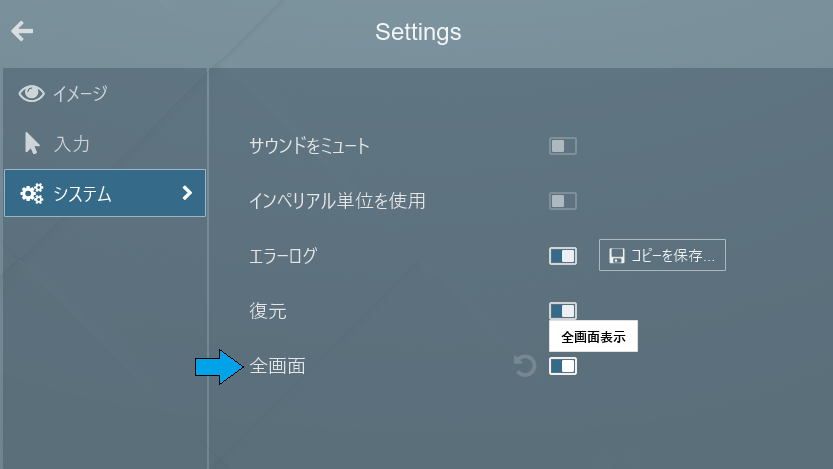The height and width of the screenshot is (469, 833).
Task: Switch off the 全画面 toggle
Action: [x=563, y=366]
